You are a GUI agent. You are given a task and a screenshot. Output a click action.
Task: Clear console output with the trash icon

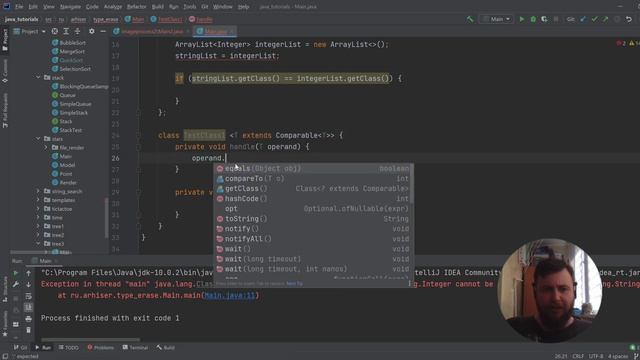[29, 330]
